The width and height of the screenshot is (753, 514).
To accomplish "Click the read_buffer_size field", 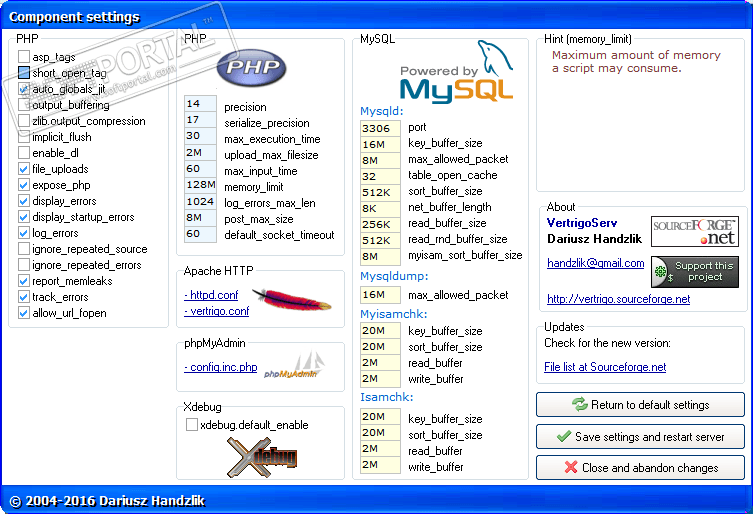I will tap(380, 224).
